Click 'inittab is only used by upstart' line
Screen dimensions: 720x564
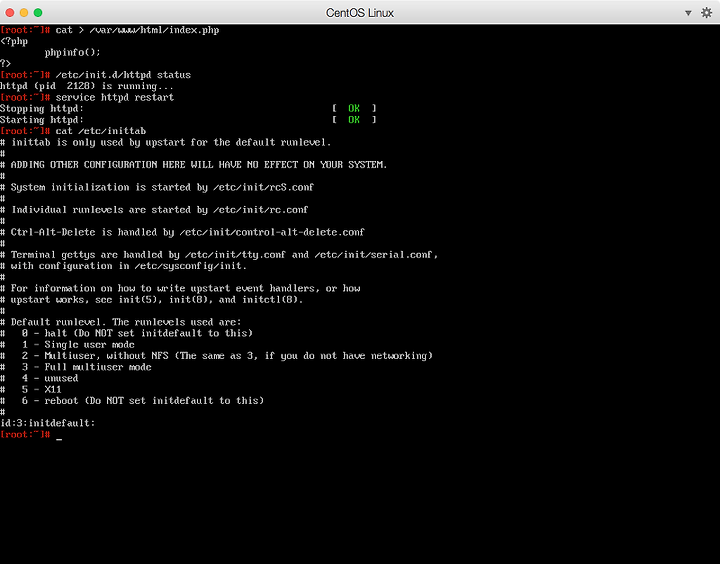pyautogui.click(x=165, y=142)
